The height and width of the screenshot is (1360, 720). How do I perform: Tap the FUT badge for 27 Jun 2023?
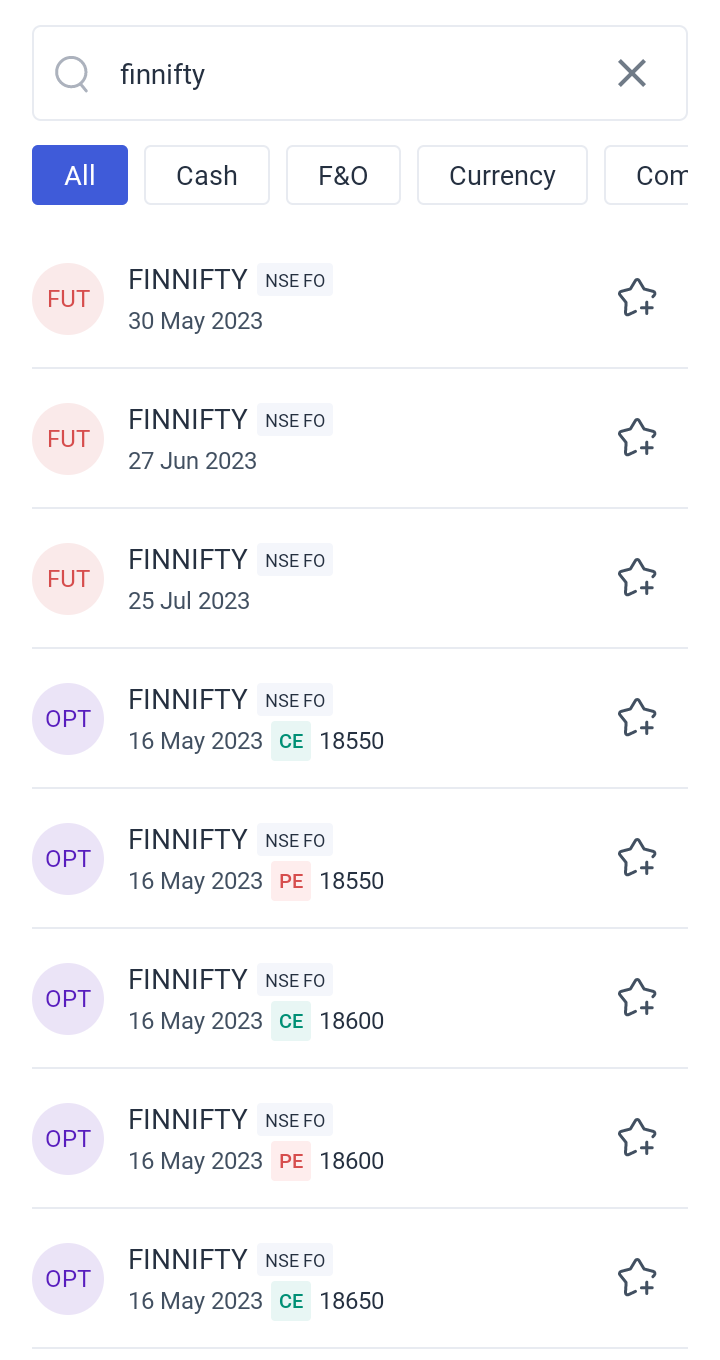click(68, 438)
